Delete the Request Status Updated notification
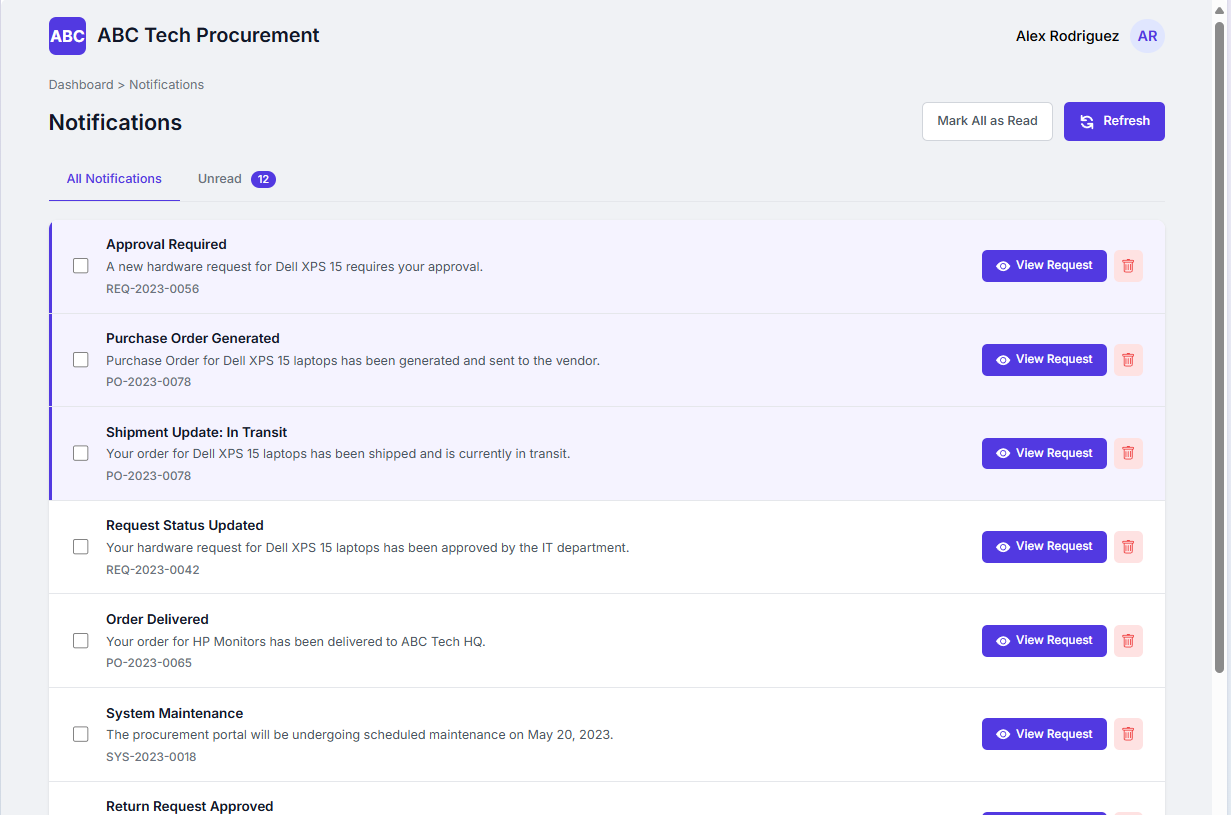 (x=1128, y=547)
